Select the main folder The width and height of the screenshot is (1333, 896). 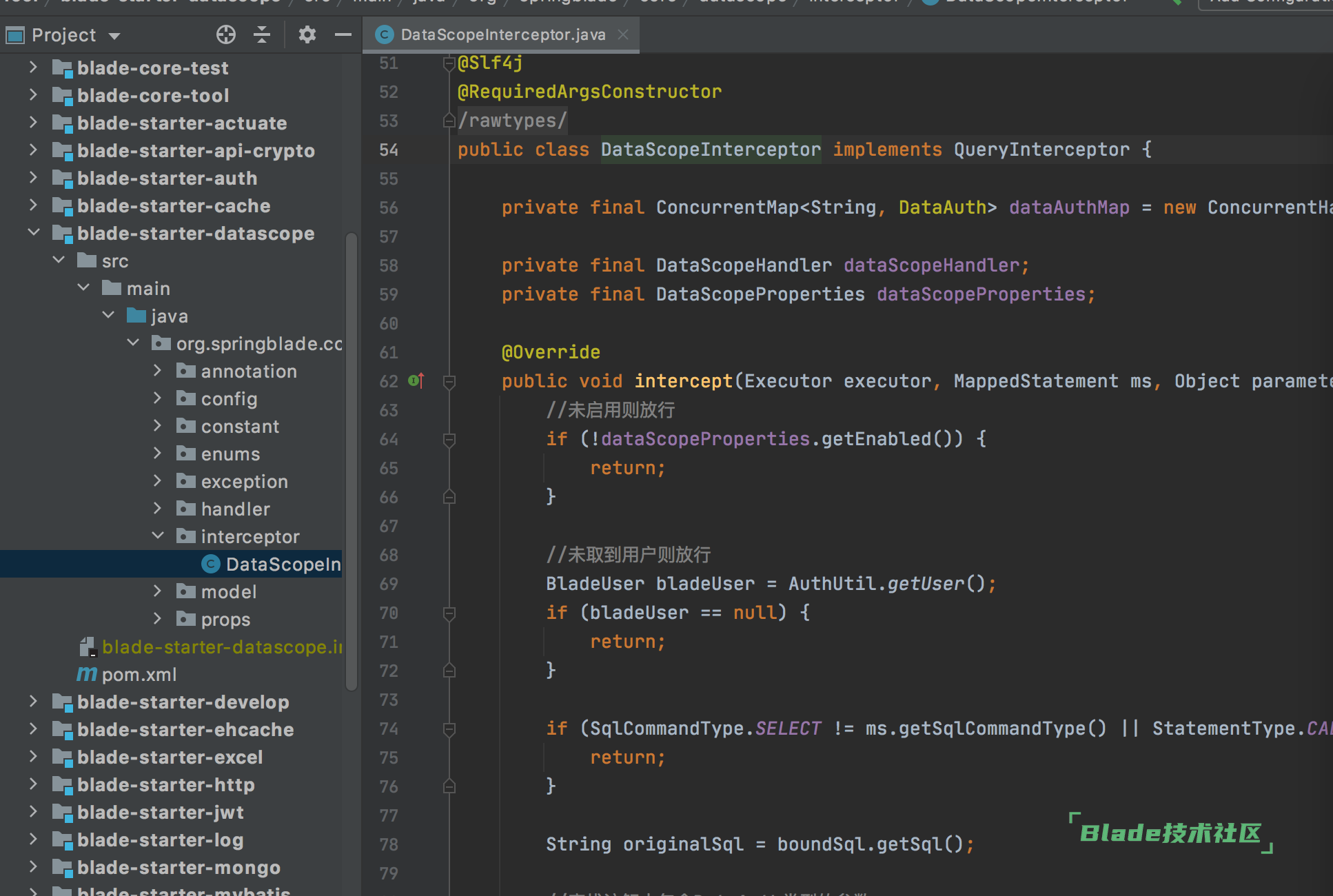[x=147, y=288]
